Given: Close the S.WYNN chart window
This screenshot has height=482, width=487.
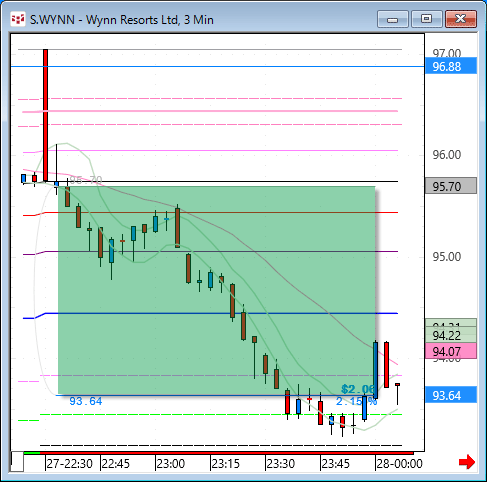Looking at the screenshot, I should point(461,19).
